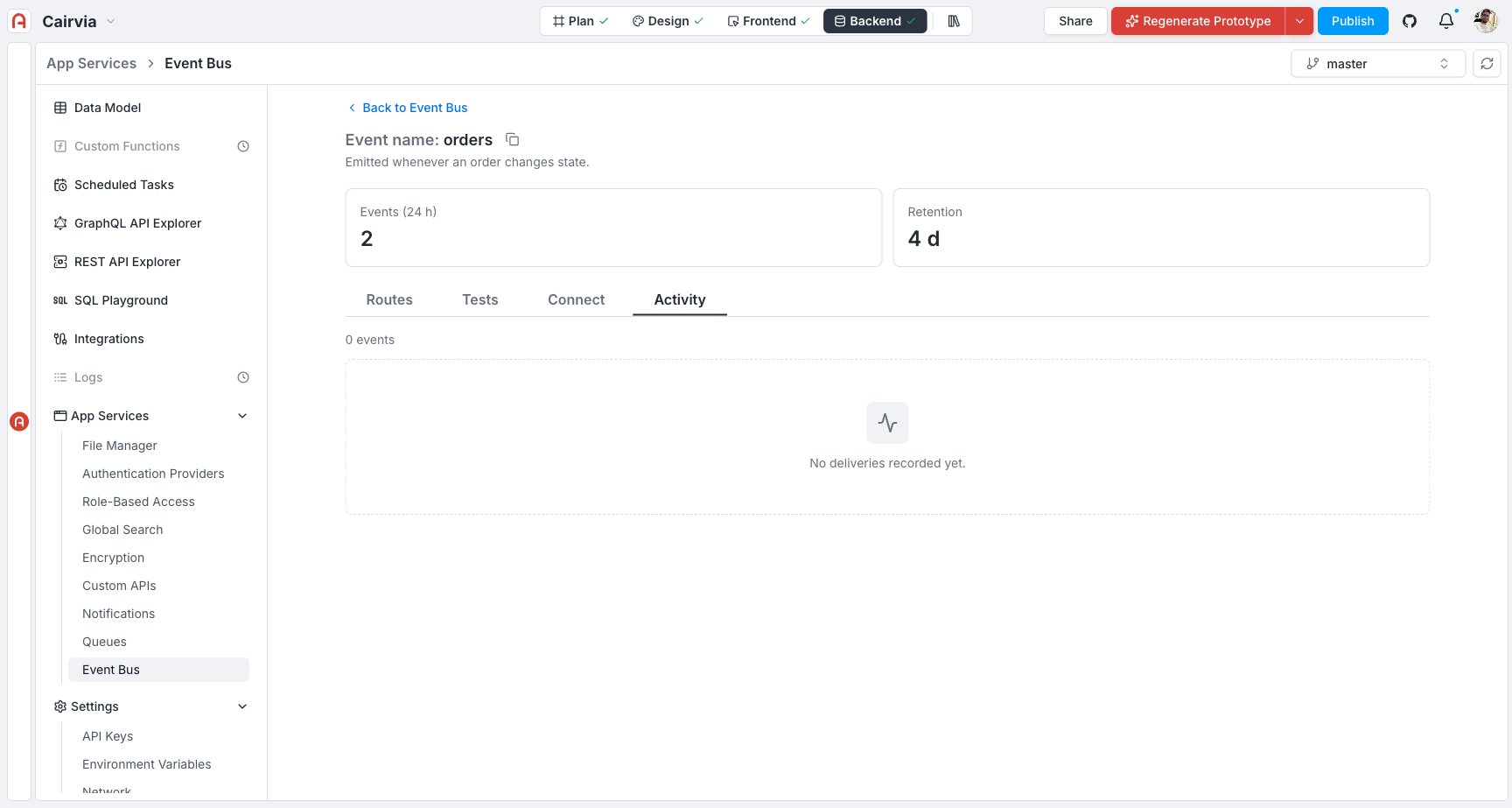This screenshot has width=1512, height=808.
Task: Open REST API Explorer
Action: [x=151, y=262]
